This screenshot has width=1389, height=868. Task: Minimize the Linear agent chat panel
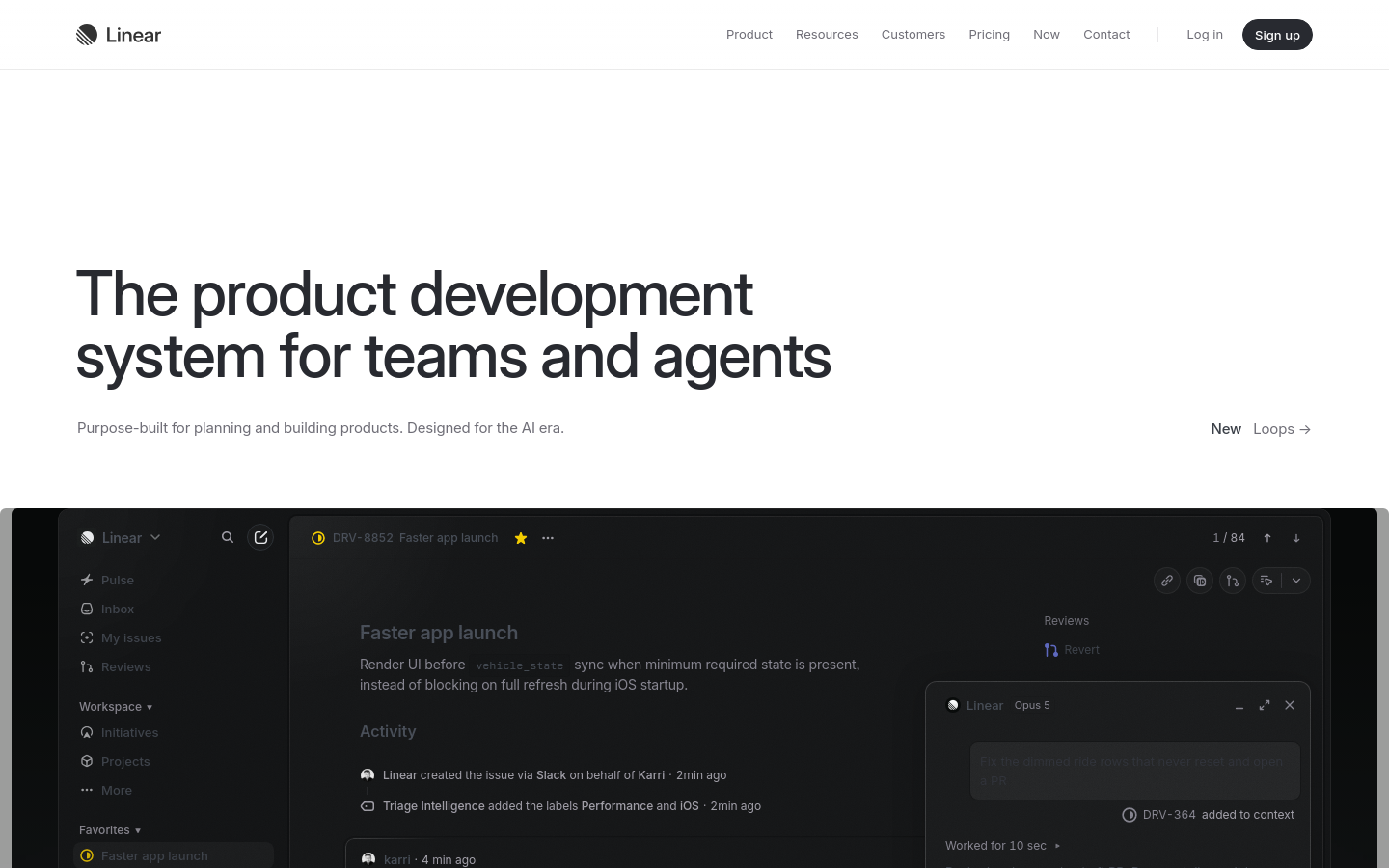coord(1239,706)
